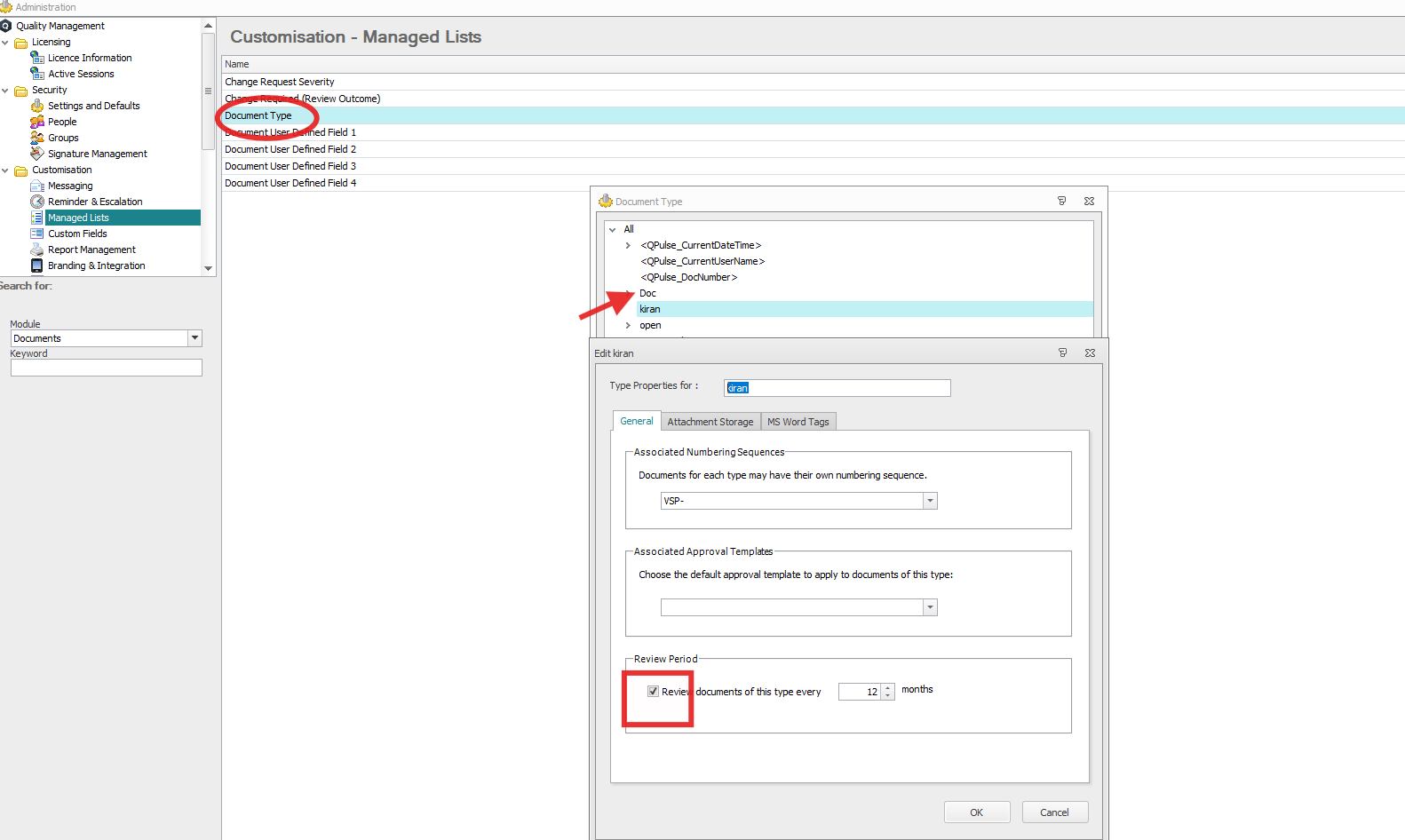Open the default approval template dropdown

[930, 607]
